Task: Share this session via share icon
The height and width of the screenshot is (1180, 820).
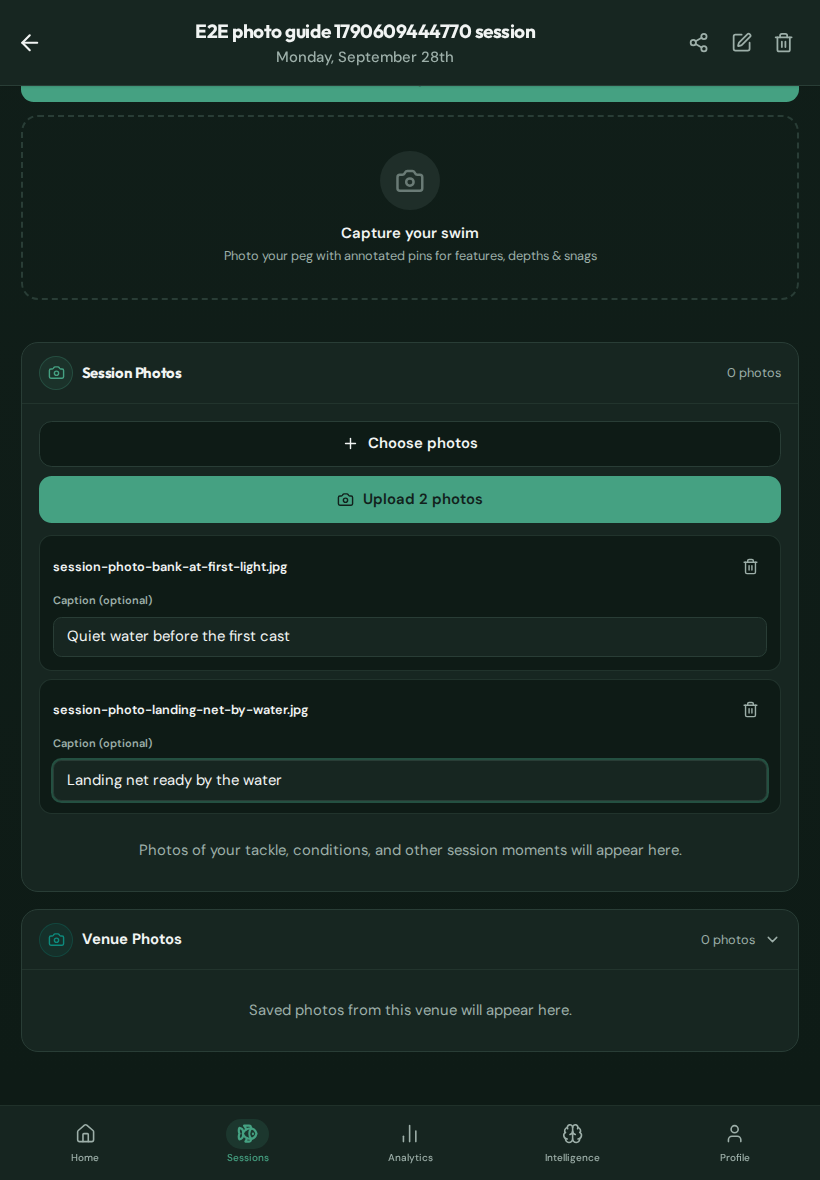Action: pyautogui.click(x=698, y=43)
